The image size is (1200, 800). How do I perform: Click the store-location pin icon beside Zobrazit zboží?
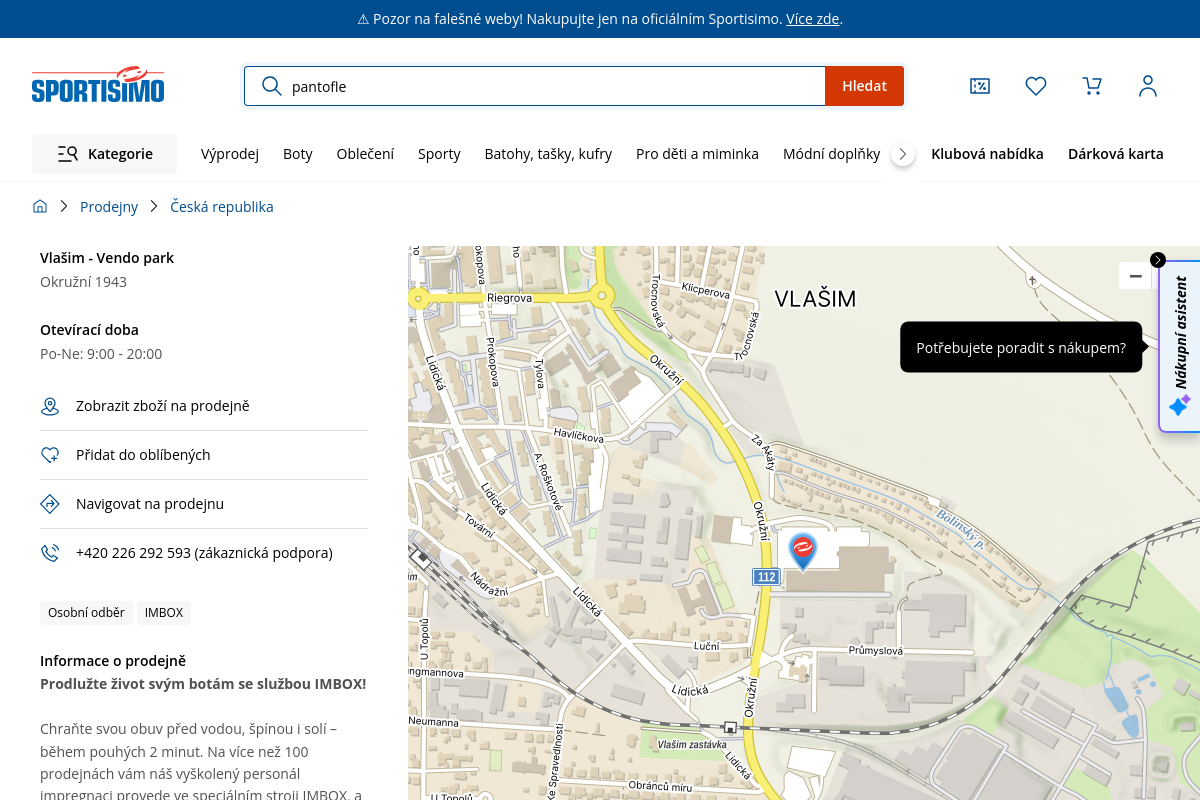(50, 406)
